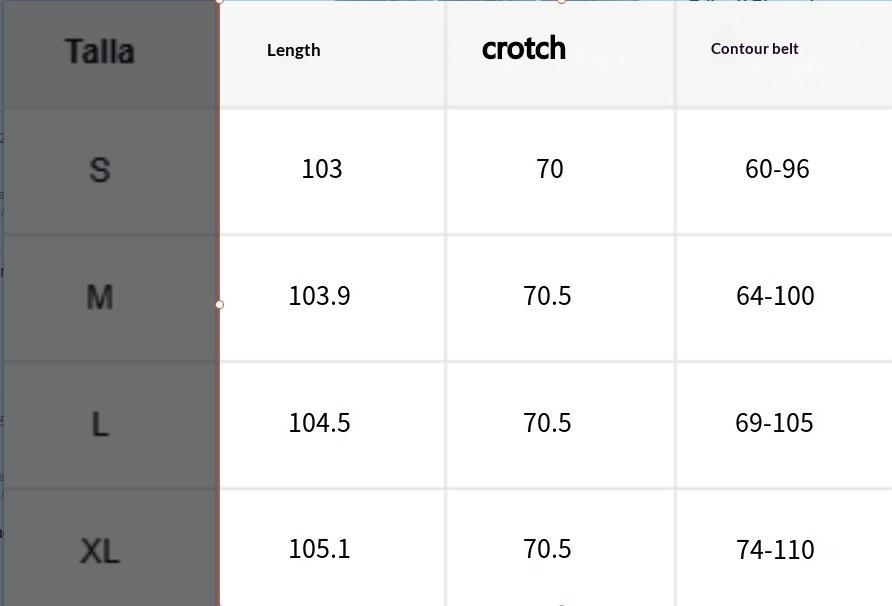892x606 pixels.
Task: Select the XL size row label
Action: [99, 550]
